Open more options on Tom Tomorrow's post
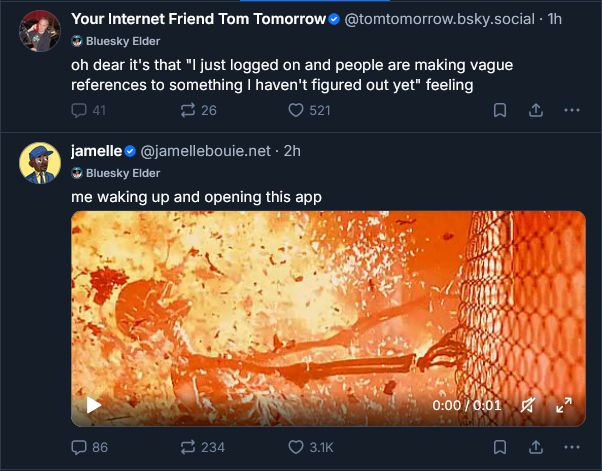602x471 pixels. (572, 110)
